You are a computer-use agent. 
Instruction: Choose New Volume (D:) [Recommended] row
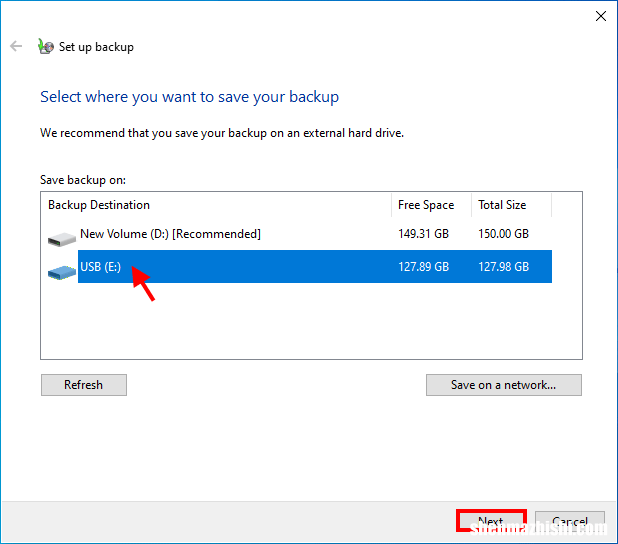point(300,234)
